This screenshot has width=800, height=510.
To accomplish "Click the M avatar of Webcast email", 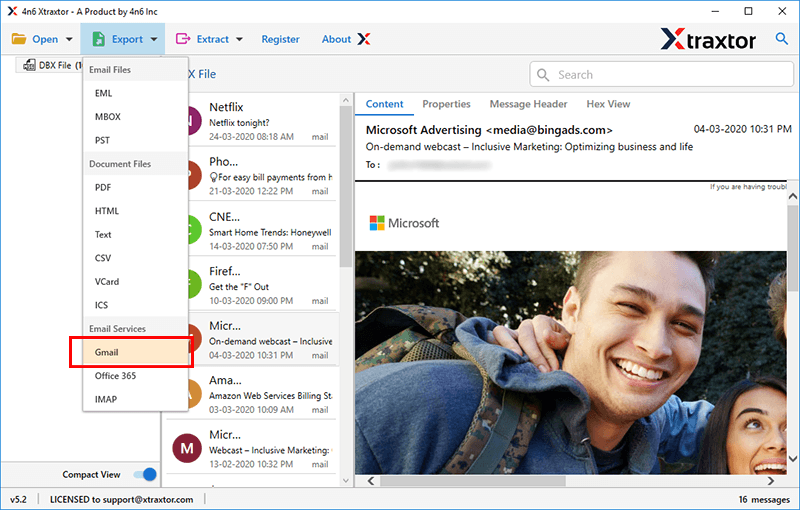I will point(187,448).
